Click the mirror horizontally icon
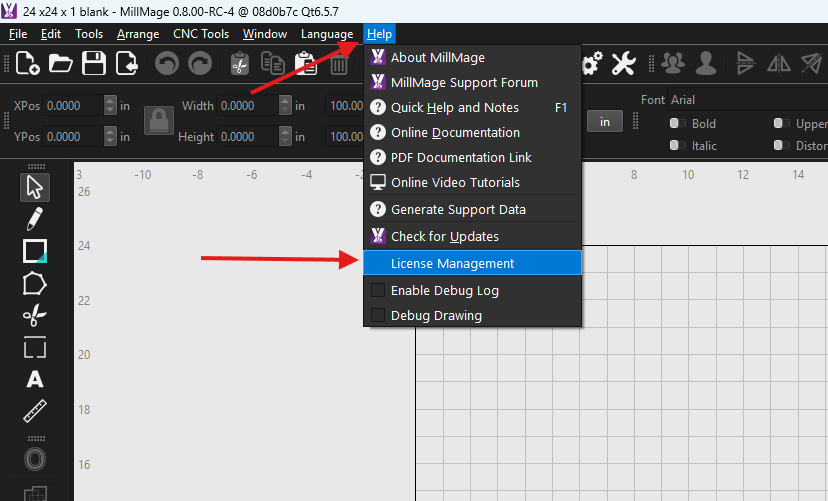 coord(779,64)
